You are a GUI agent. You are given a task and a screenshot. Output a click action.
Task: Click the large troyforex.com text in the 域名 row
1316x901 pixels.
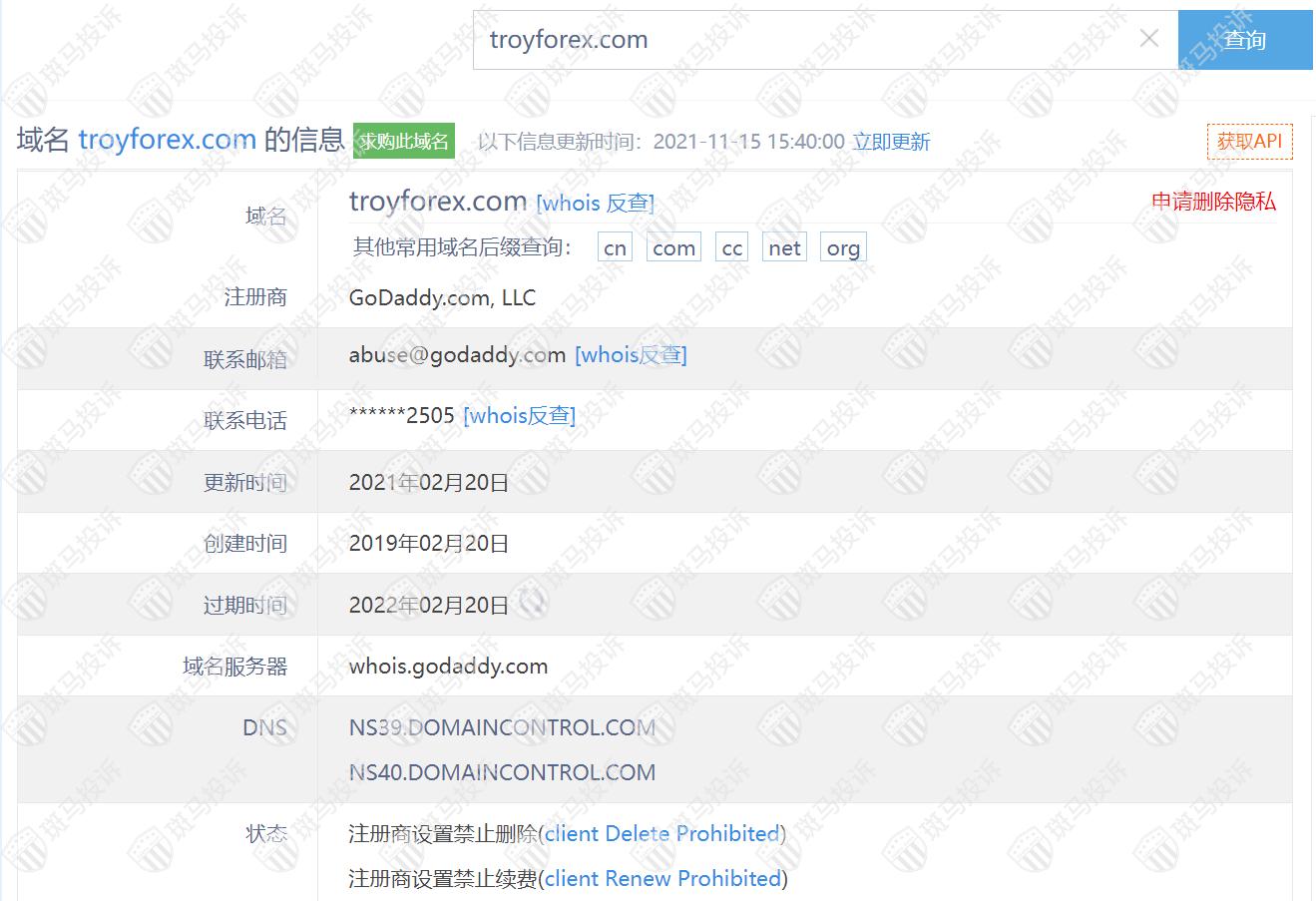click(437, 202)
